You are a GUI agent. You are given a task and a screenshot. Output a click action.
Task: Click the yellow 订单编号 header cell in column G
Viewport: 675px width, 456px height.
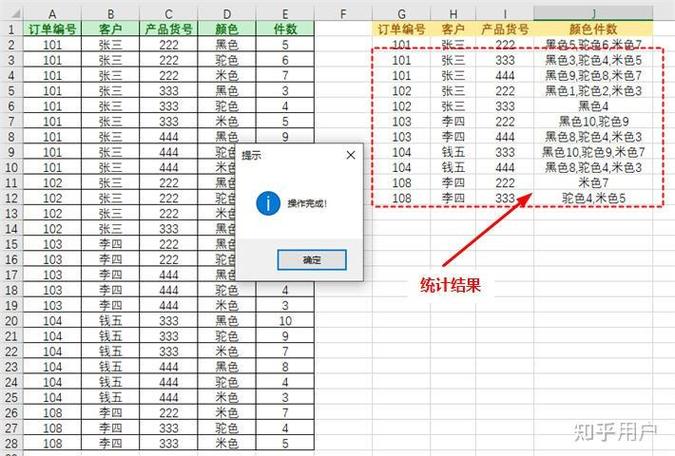pos(401,29)
